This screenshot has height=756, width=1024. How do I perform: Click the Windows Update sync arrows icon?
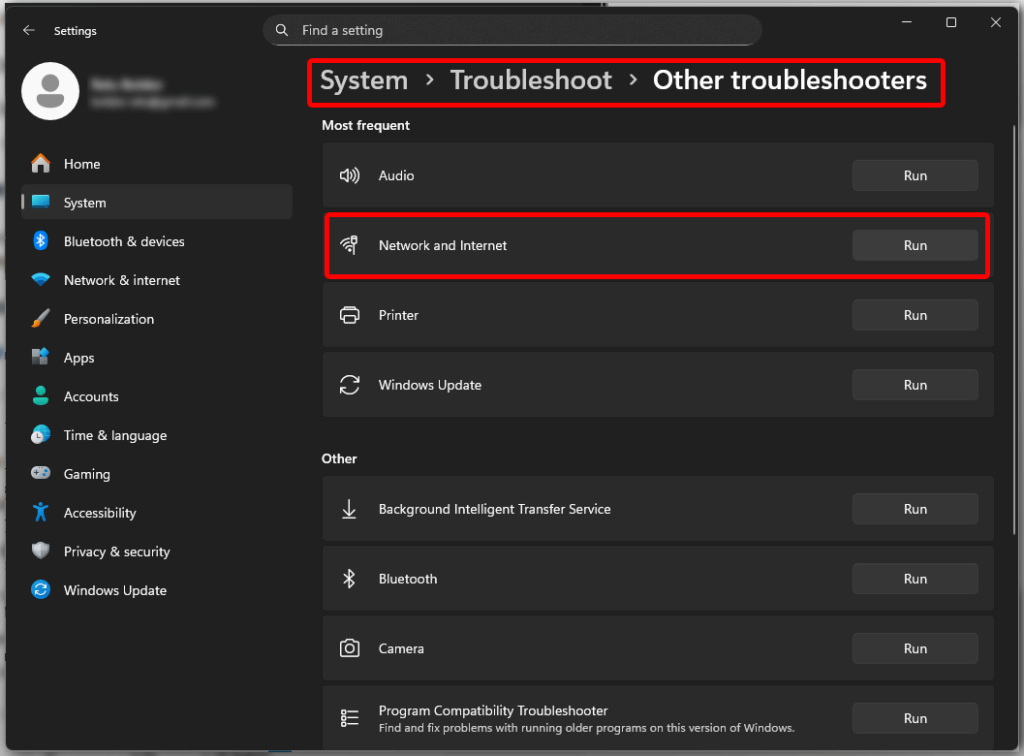[x=349, y=385]
